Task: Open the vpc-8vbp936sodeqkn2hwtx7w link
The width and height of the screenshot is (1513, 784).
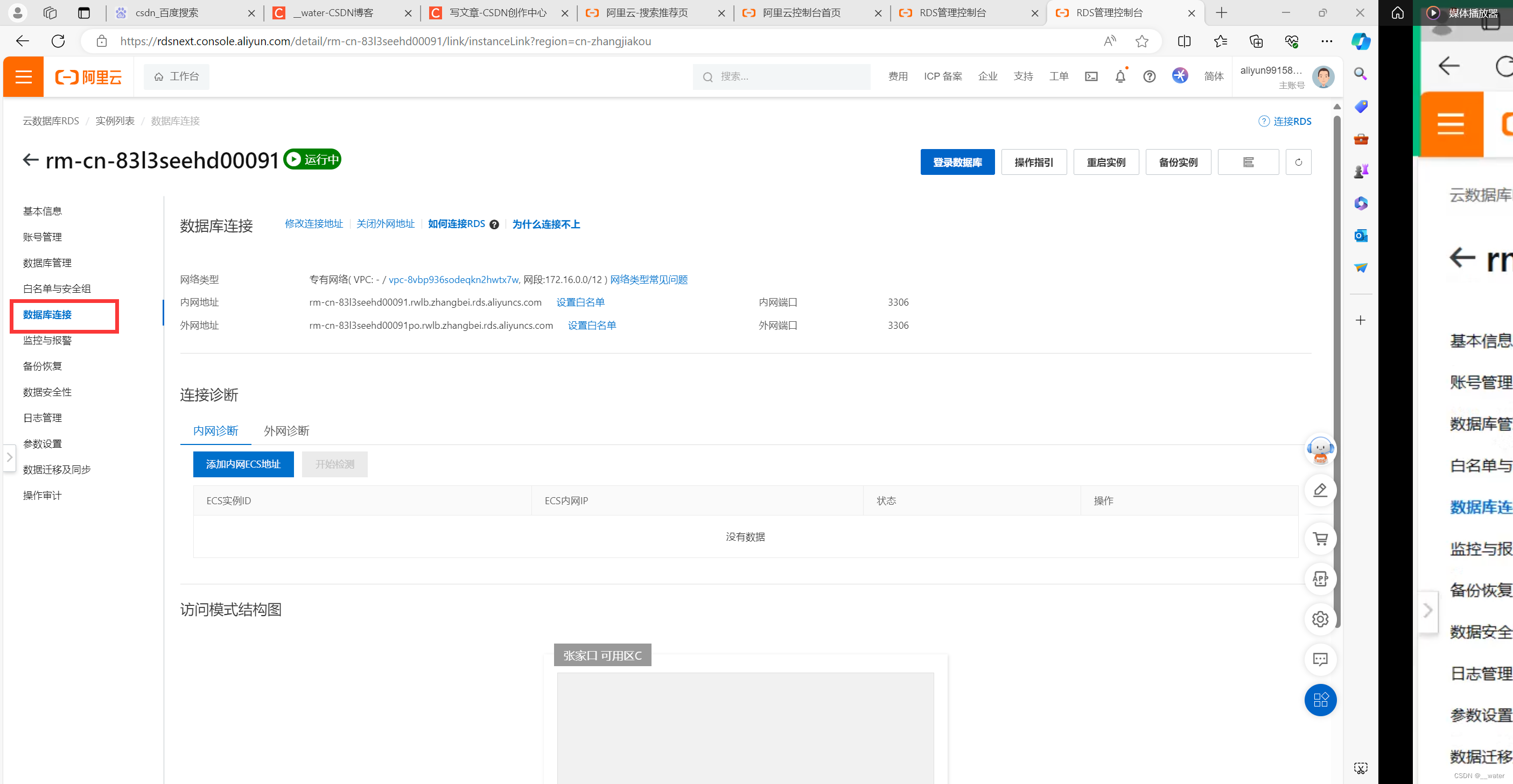Action: click(453, 279)
